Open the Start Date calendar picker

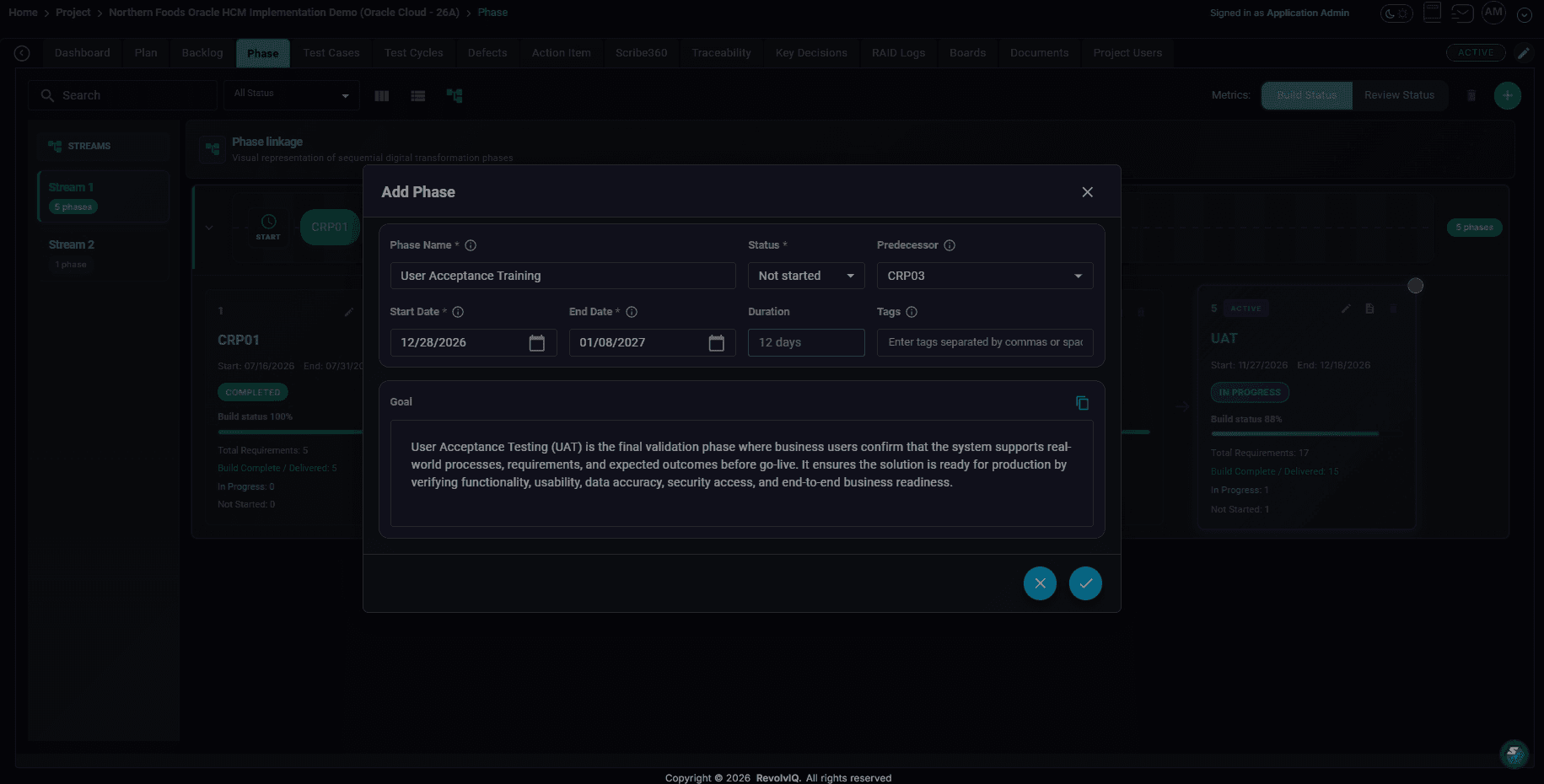536,342
